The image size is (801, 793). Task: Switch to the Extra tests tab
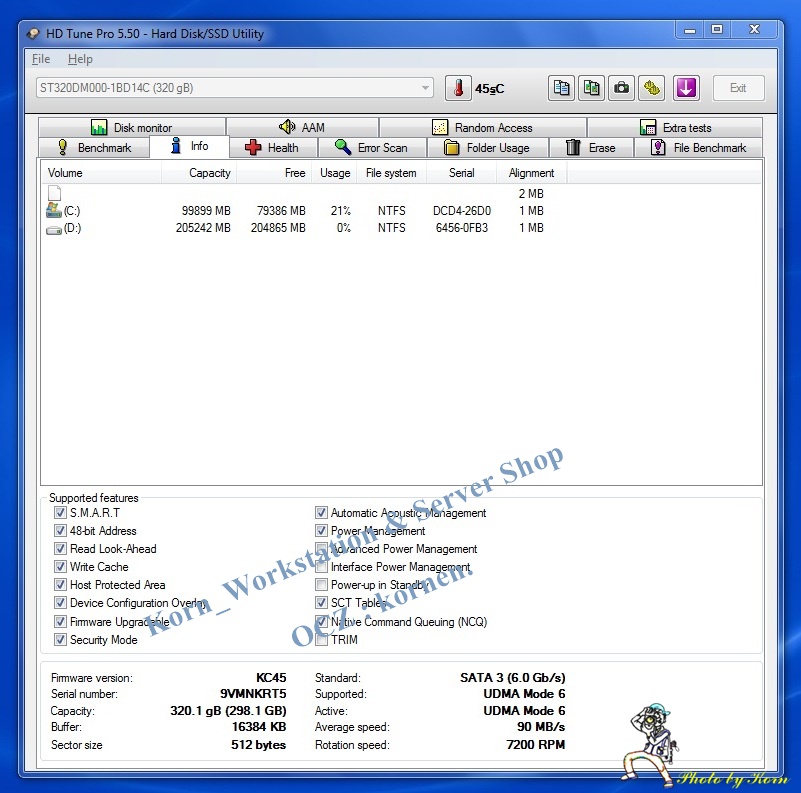pos(675,127)
